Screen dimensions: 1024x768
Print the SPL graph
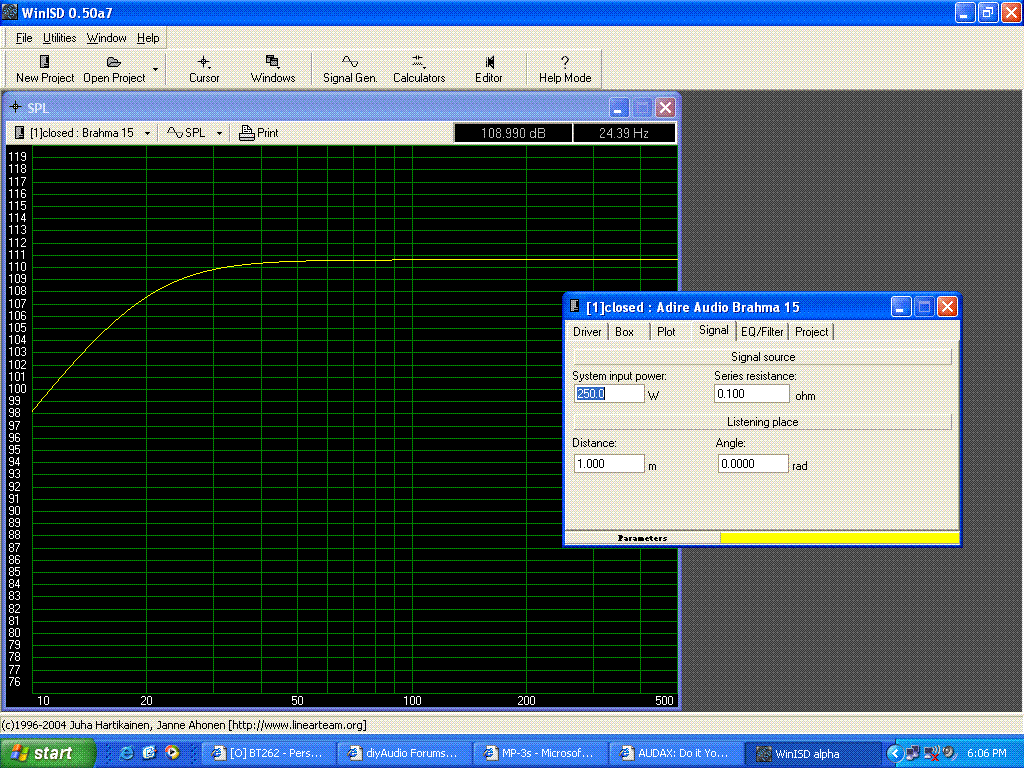pyautogui.click(x=259, y=133)
